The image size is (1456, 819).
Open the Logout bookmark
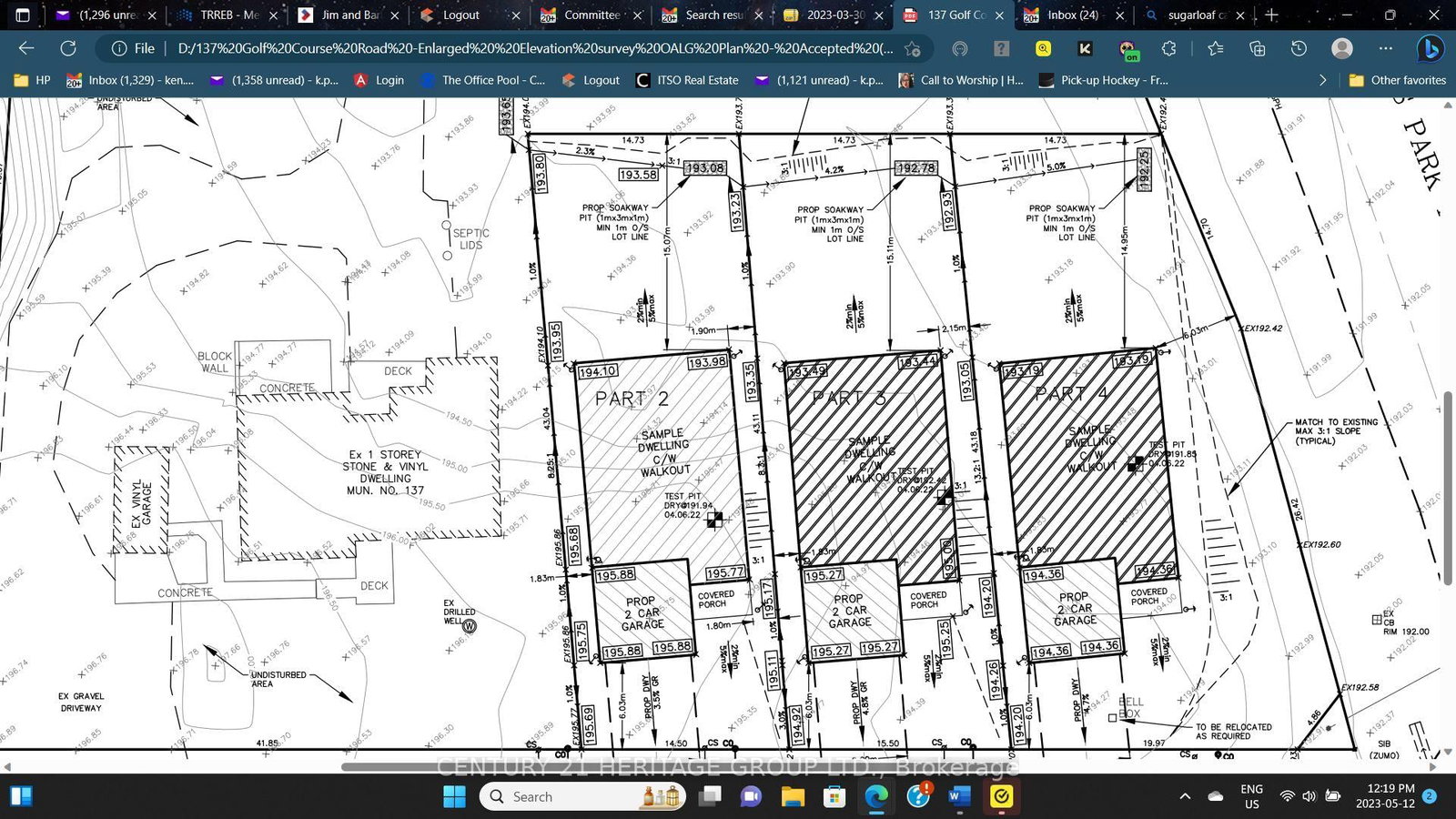pyautogui.click(x=591, y=80)
